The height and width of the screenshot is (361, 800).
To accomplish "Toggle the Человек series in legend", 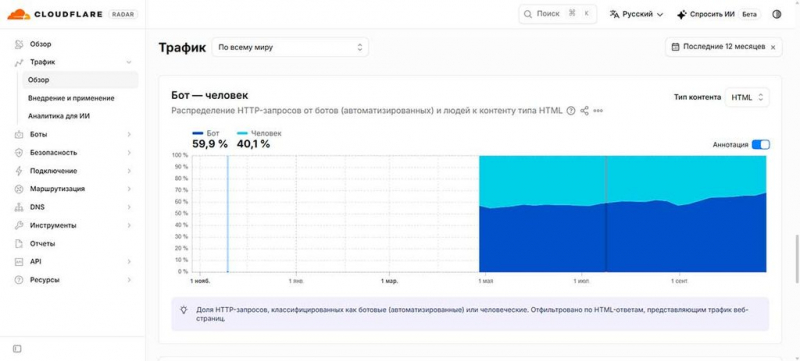I will 259,133.
